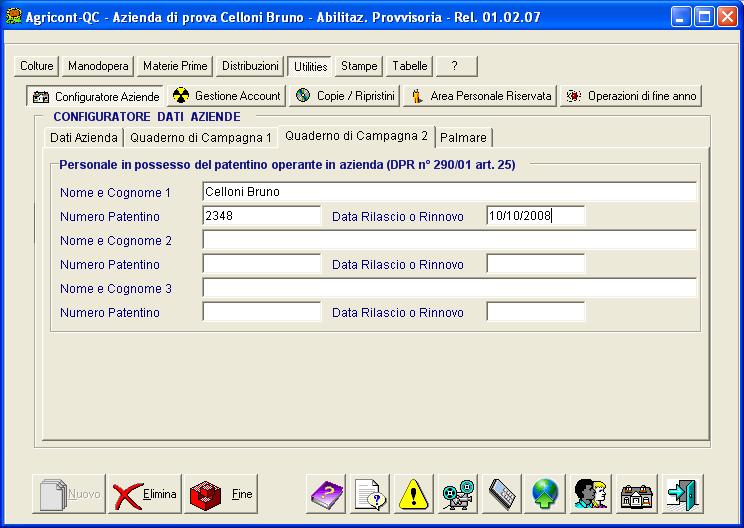Click the purple help book icon
The image size is (744, 528).
coord(326,493)
